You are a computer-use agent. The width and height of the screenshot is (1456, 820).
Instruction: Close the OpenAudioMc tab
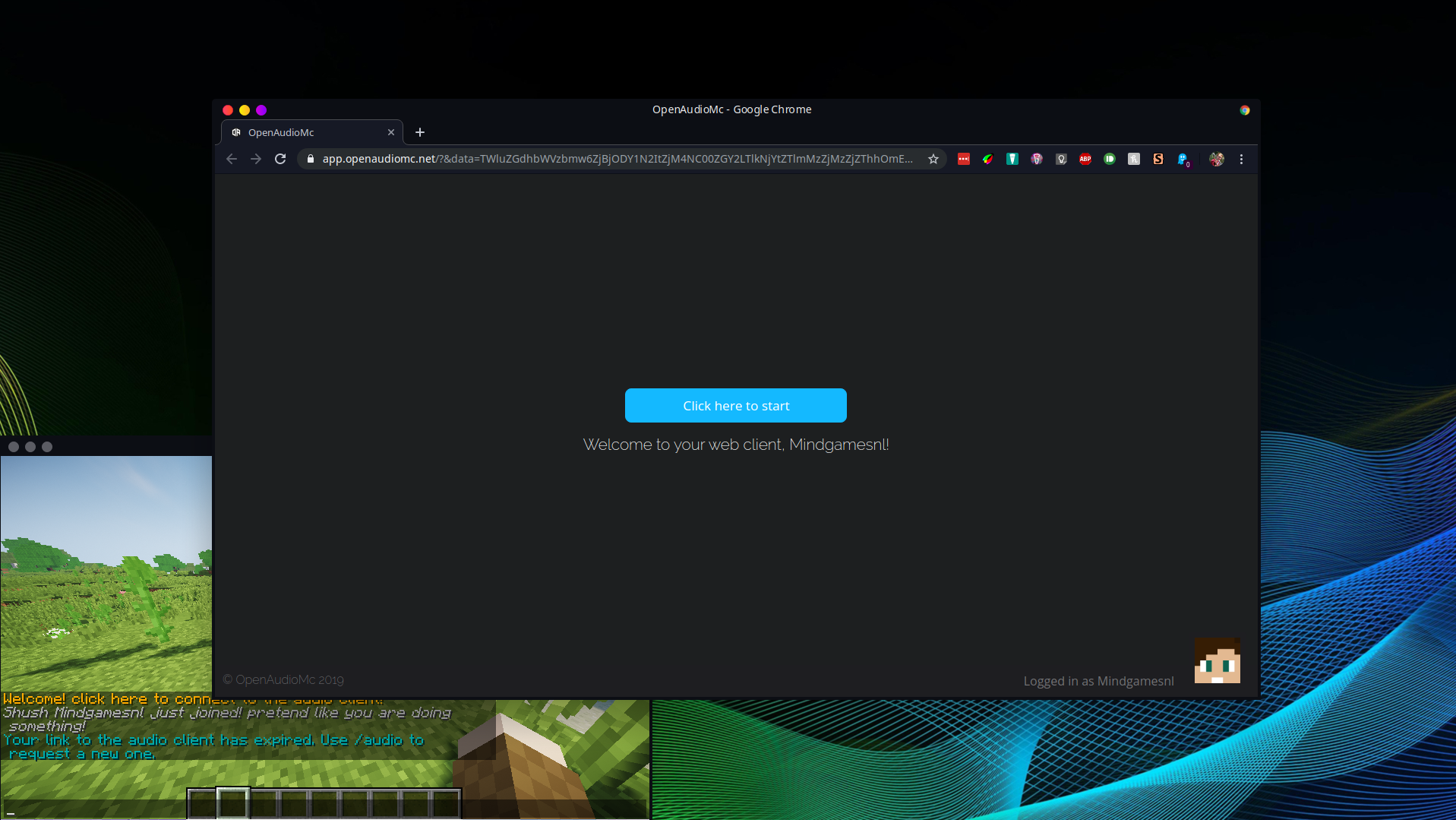pyautogui.click(x=391, y=132)
